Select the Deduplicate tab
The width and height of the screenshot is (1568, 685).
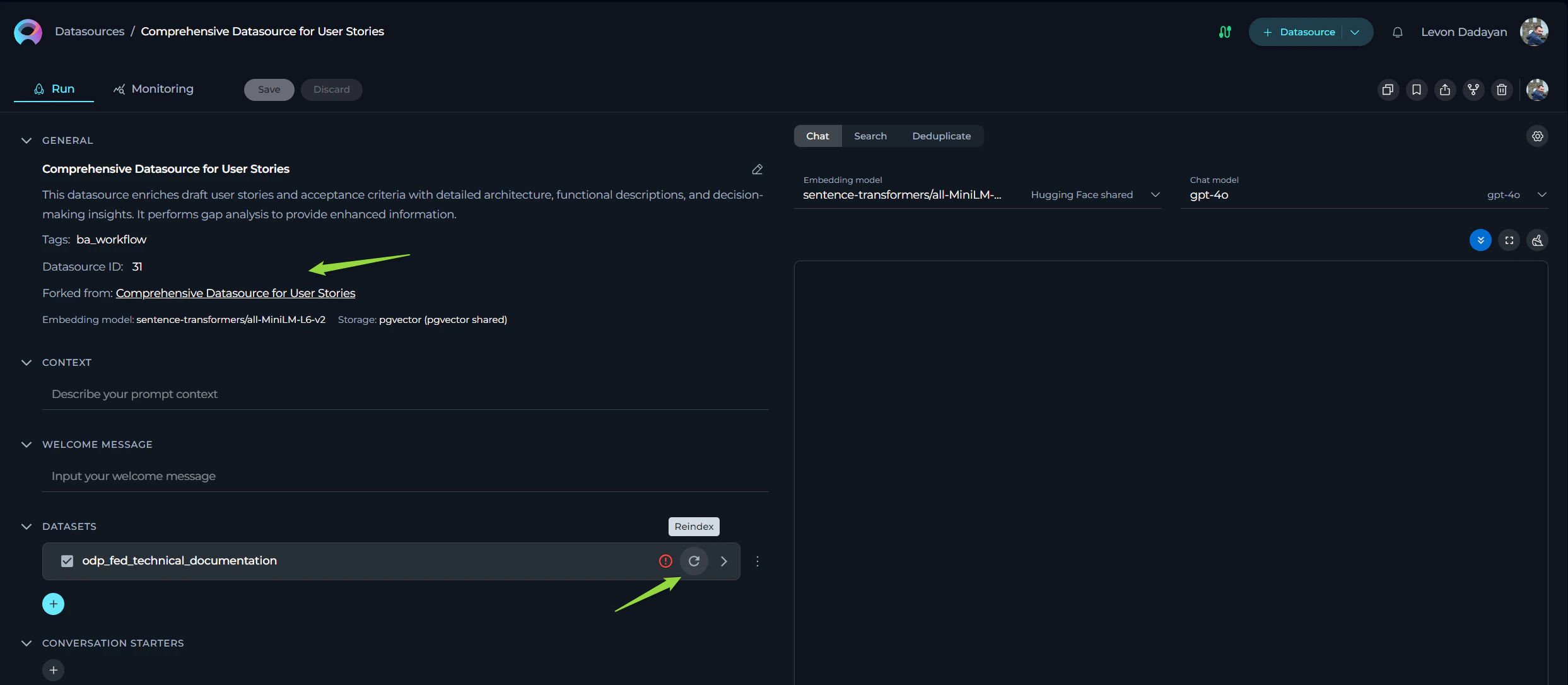[x=942, y=136]
